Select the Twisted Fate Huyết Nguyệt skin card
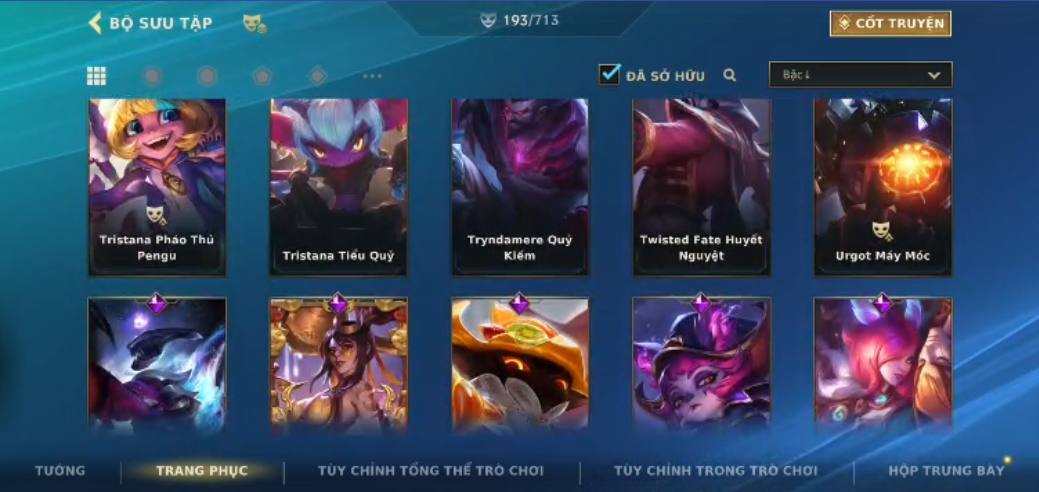 (x=701, y=188)
